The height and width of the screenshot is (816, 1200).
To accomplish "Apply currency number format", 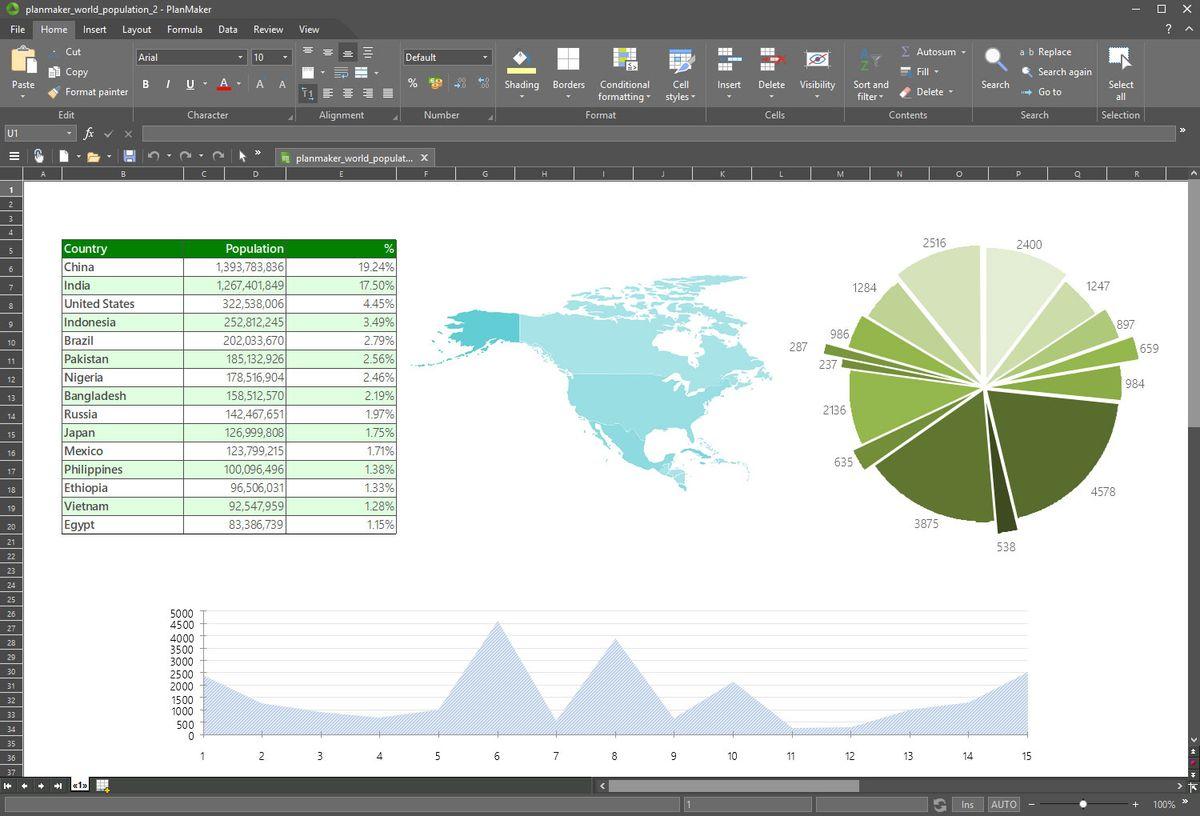I will (x=435, y=83).
